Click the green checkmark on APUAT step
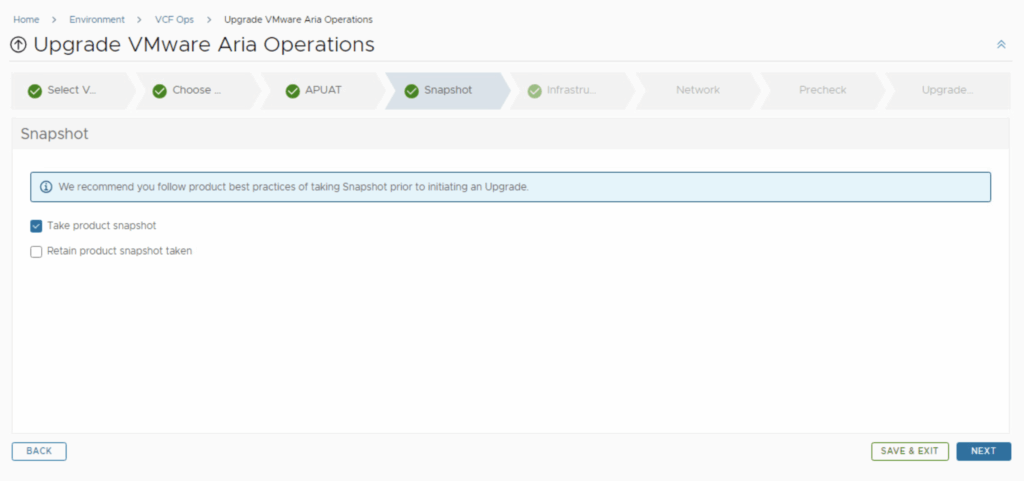Screen dimensions: 1024x481 (x=293, y=91)
